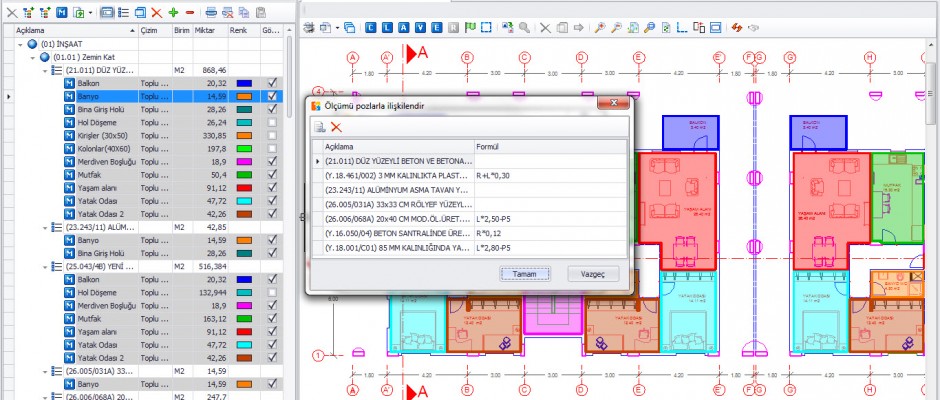Click the blue V button in drawing toolbar
Screen dimensions: 940x400
[419, 27]
